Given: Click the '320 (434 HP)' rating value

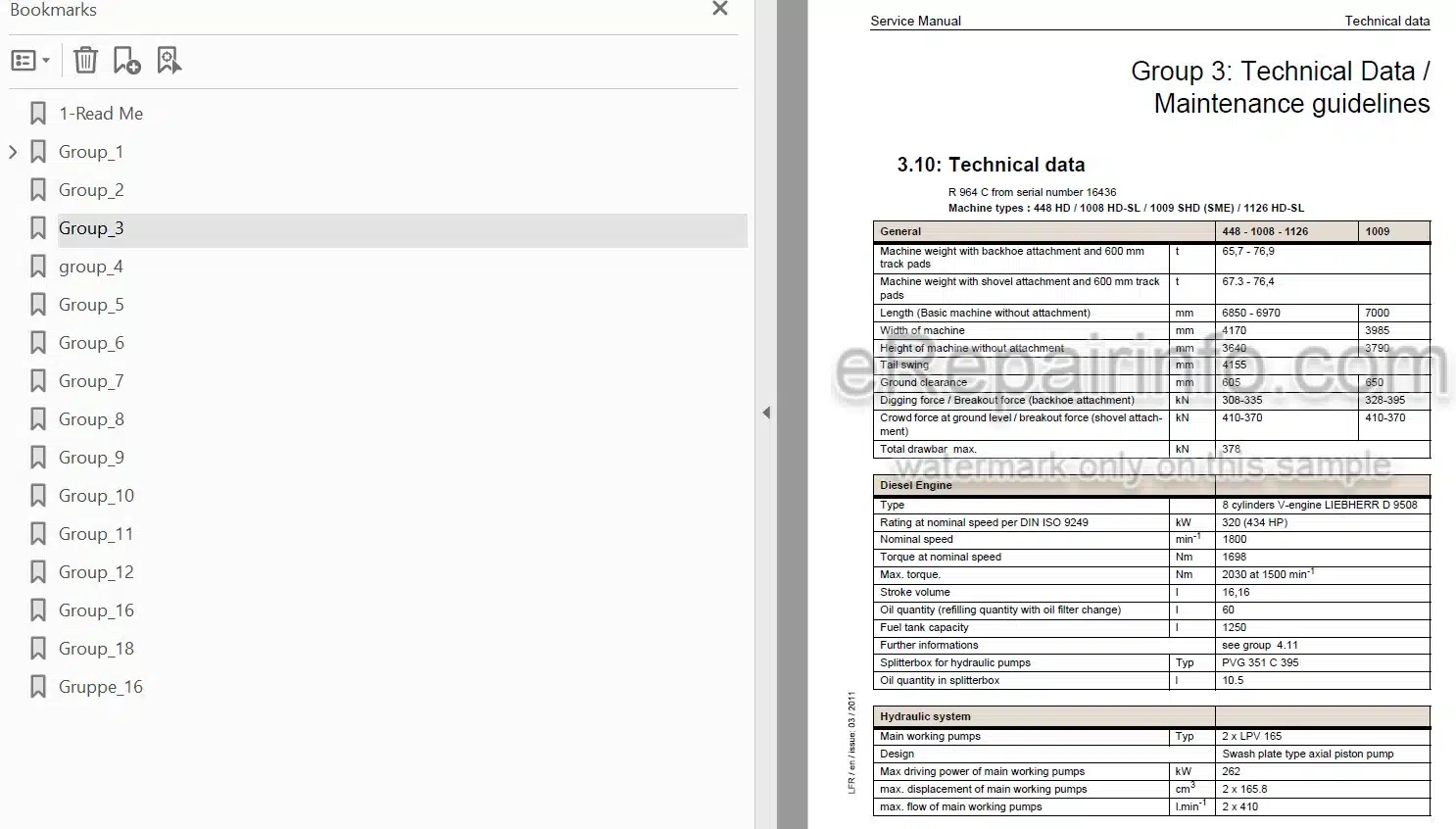Looking at the screenshot, I should click(1255, 522).
